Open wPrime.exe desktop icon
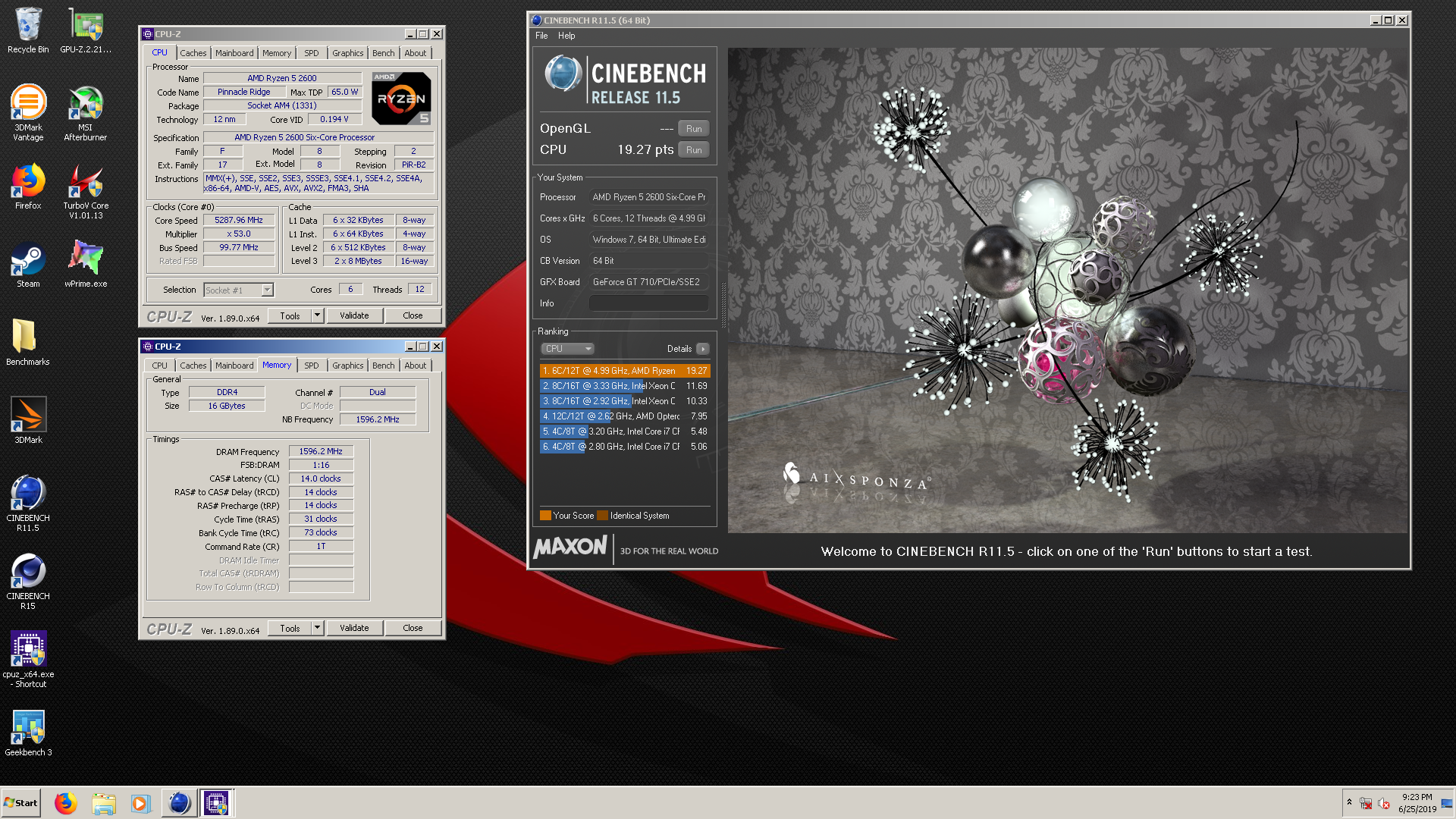Image resolution: width=1456 pixels, height=819 pixels. pos(86,265)
